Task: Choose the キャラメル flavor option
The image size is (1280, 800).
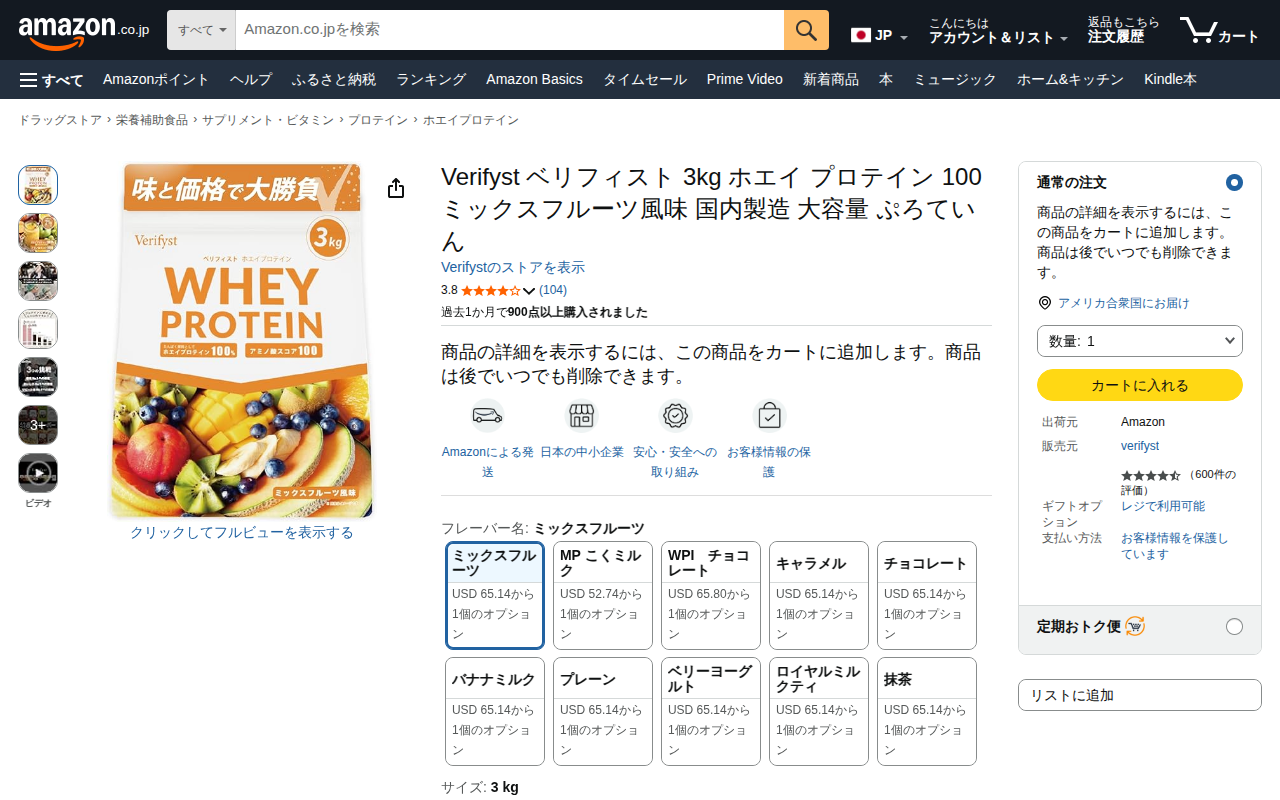Action: point(819,595)
